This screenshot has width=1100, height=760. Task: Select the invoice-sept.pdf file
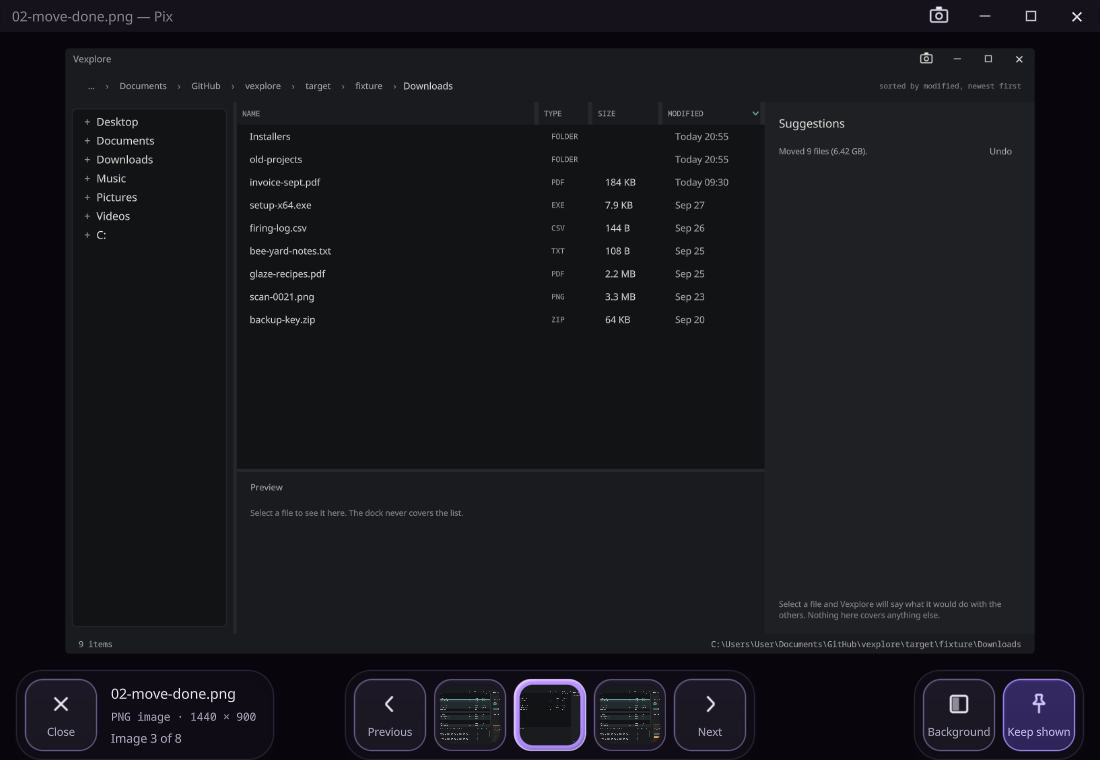click(x=500, y=182)
